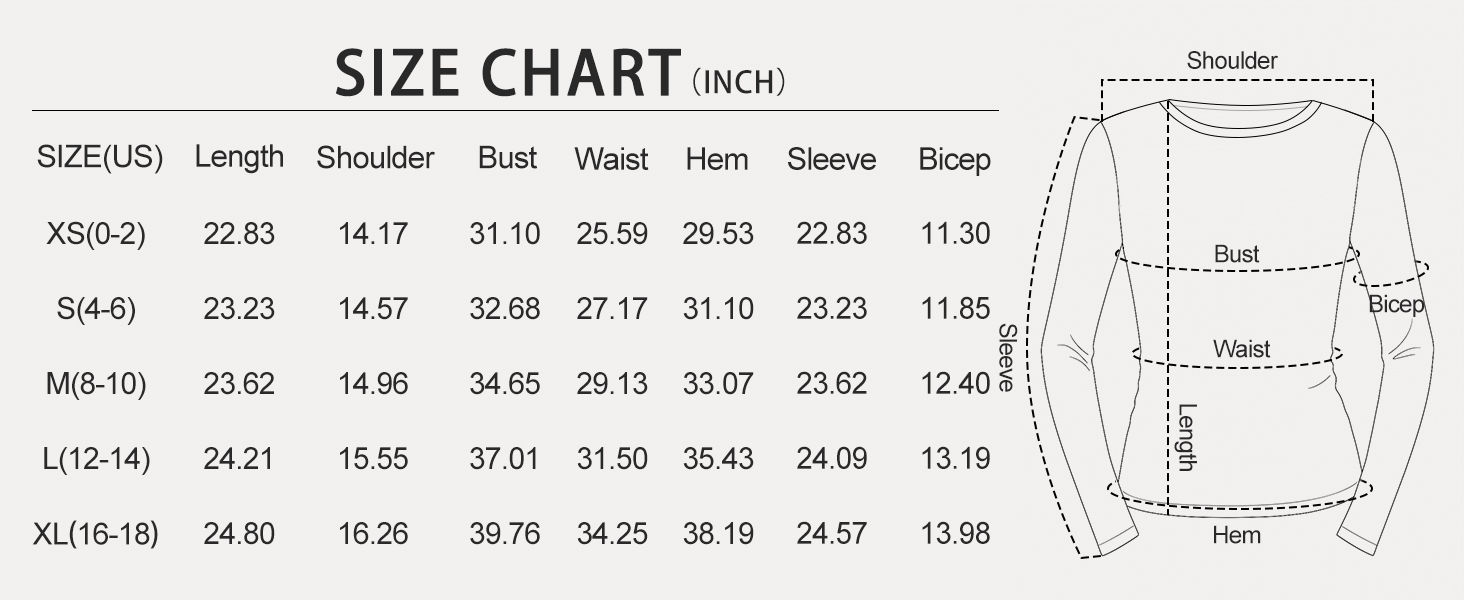Click the vertical Sleeve label beside the diagram
The image size is (1464, 600).
coord(1007,358)
